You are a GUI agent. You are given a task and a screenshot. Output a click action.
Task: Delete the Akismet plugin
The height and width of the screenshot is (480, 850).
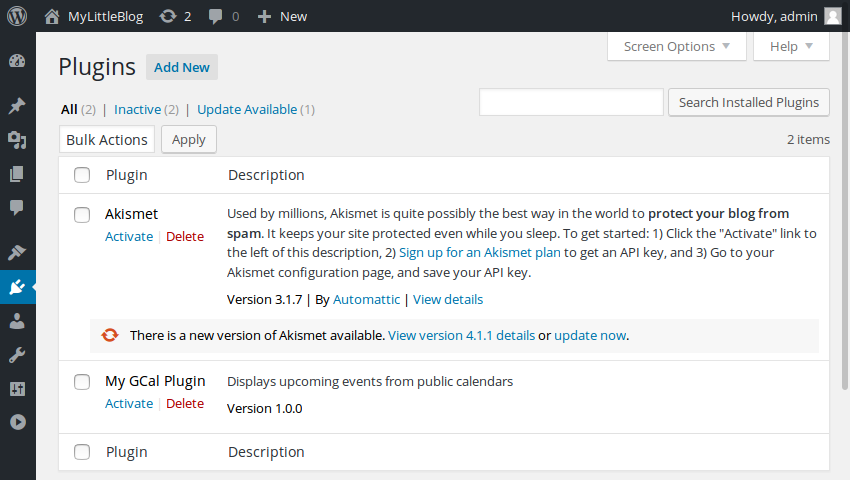(185, 236)
